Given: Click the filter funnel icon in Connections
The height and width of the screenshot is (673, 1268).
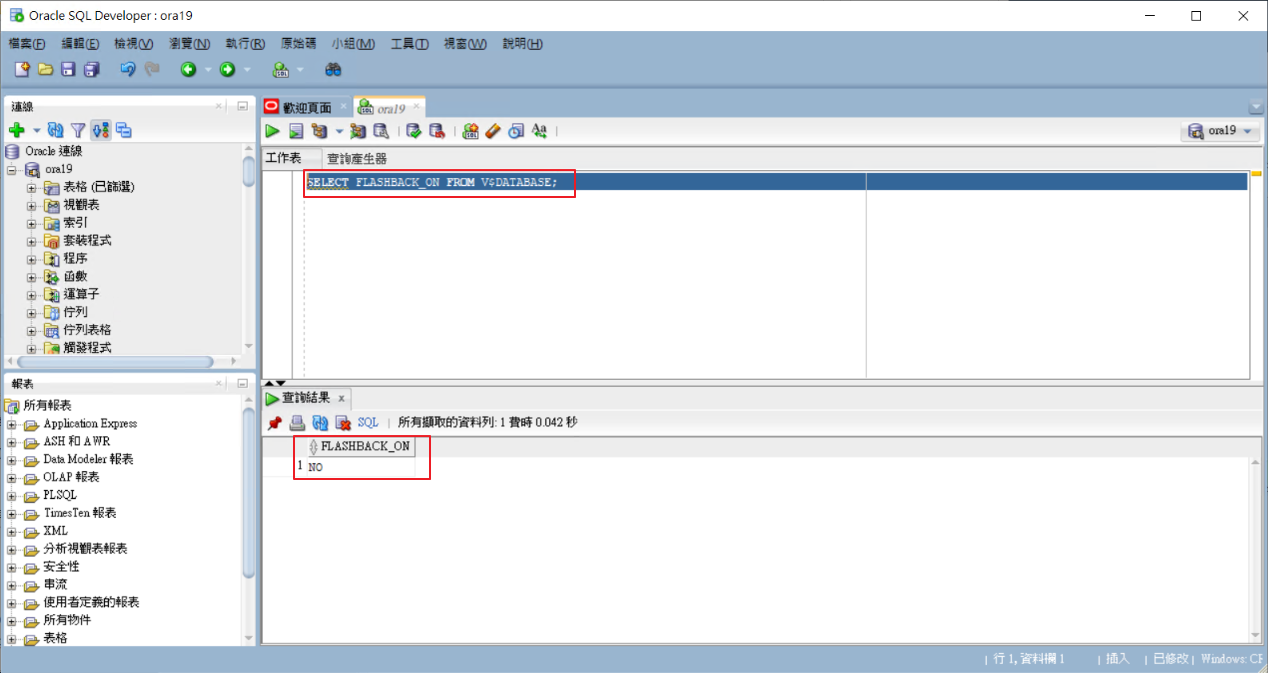Looking at the screenshot, I should tap(78, 130).
